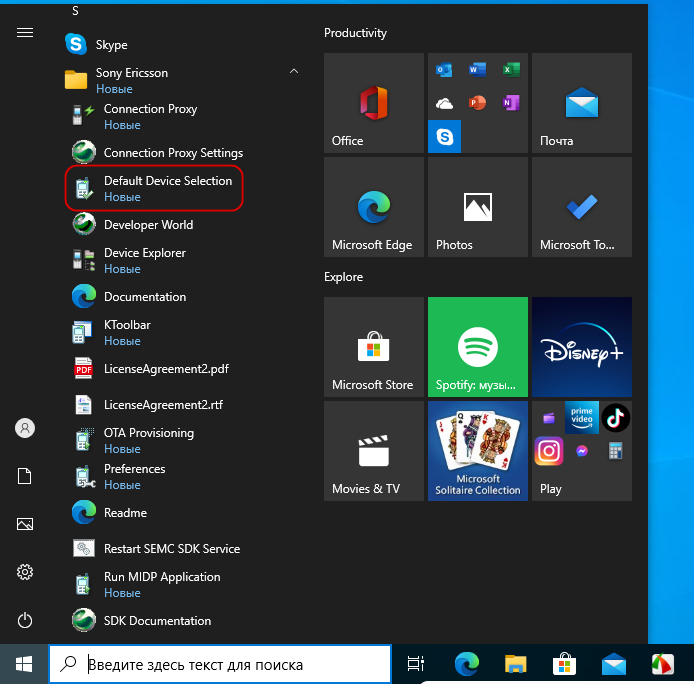694x684 pixels.
Task: Open the Microsoft To Do tile
Action: (x=582, y=207)
